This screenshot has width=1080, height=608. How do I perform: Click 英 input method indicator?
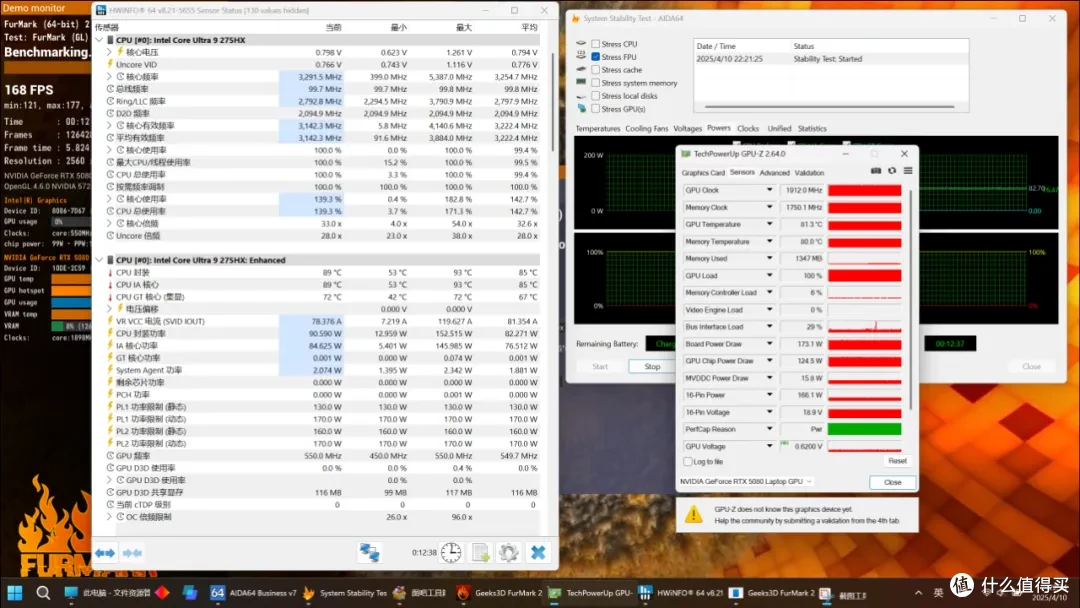pos(938,592)
